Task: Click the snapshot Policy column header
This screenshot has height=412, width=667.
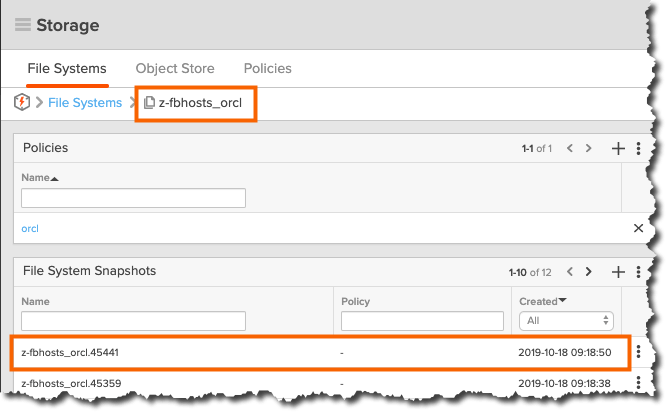Action: tap(356, 301)
